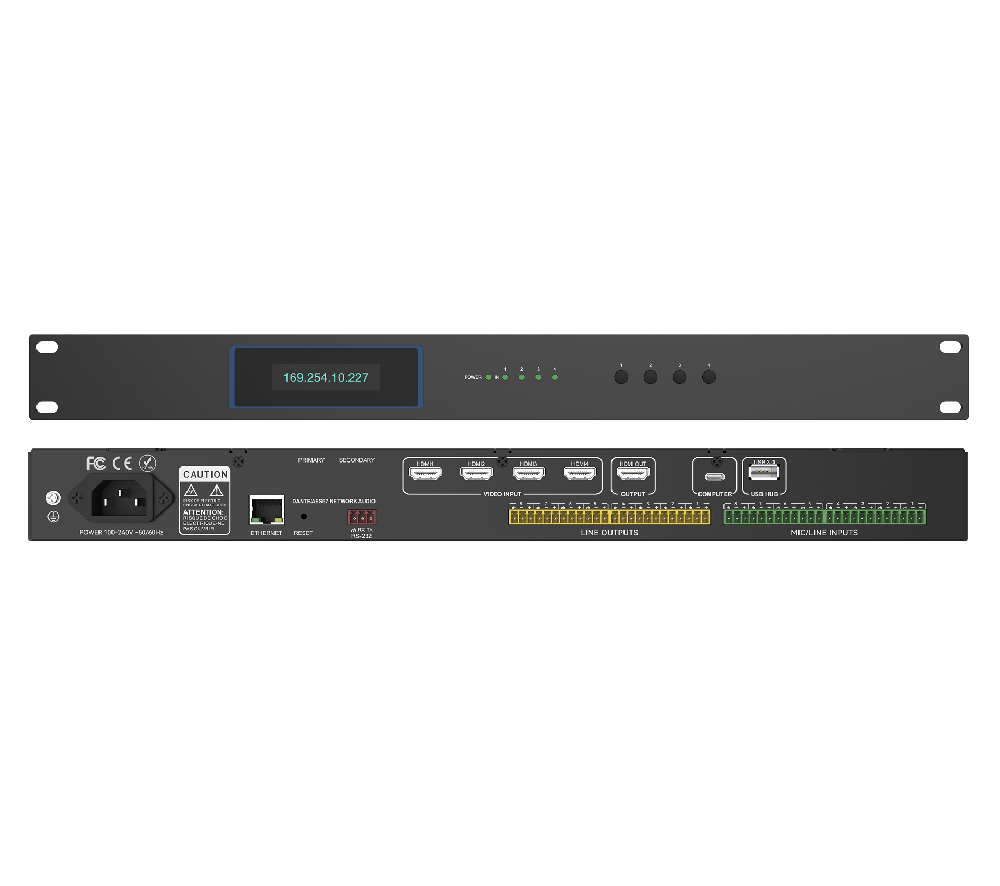Click the HDMI 1 input port

point(425,473)
